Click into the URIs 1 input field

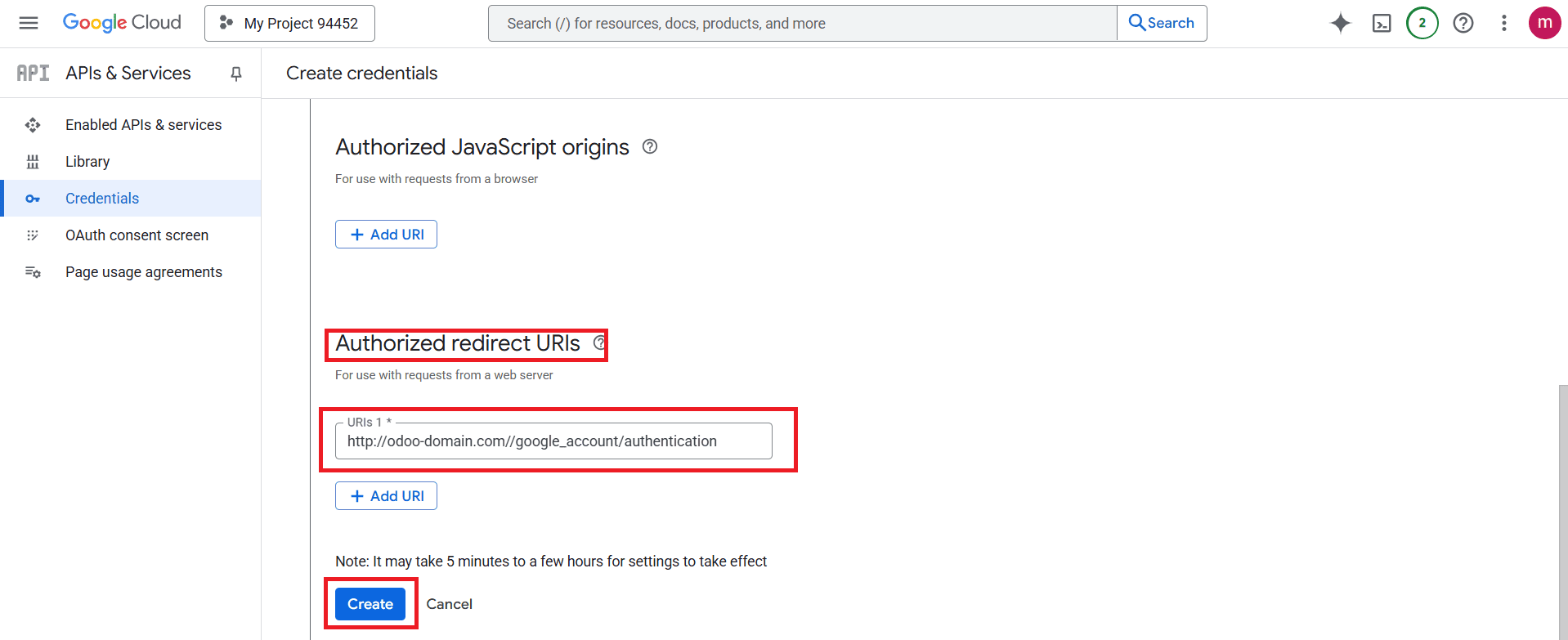point(553,441)
